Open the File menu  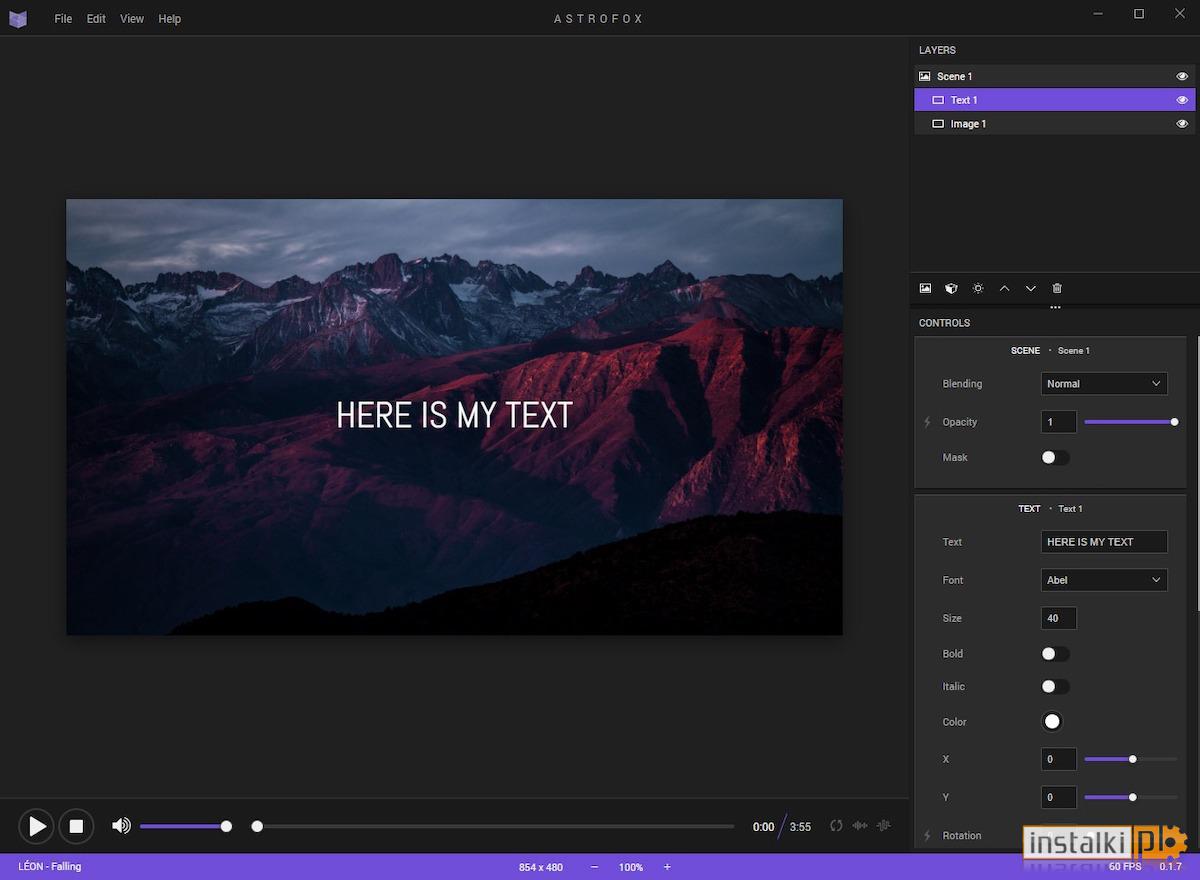tap(63, 19)
